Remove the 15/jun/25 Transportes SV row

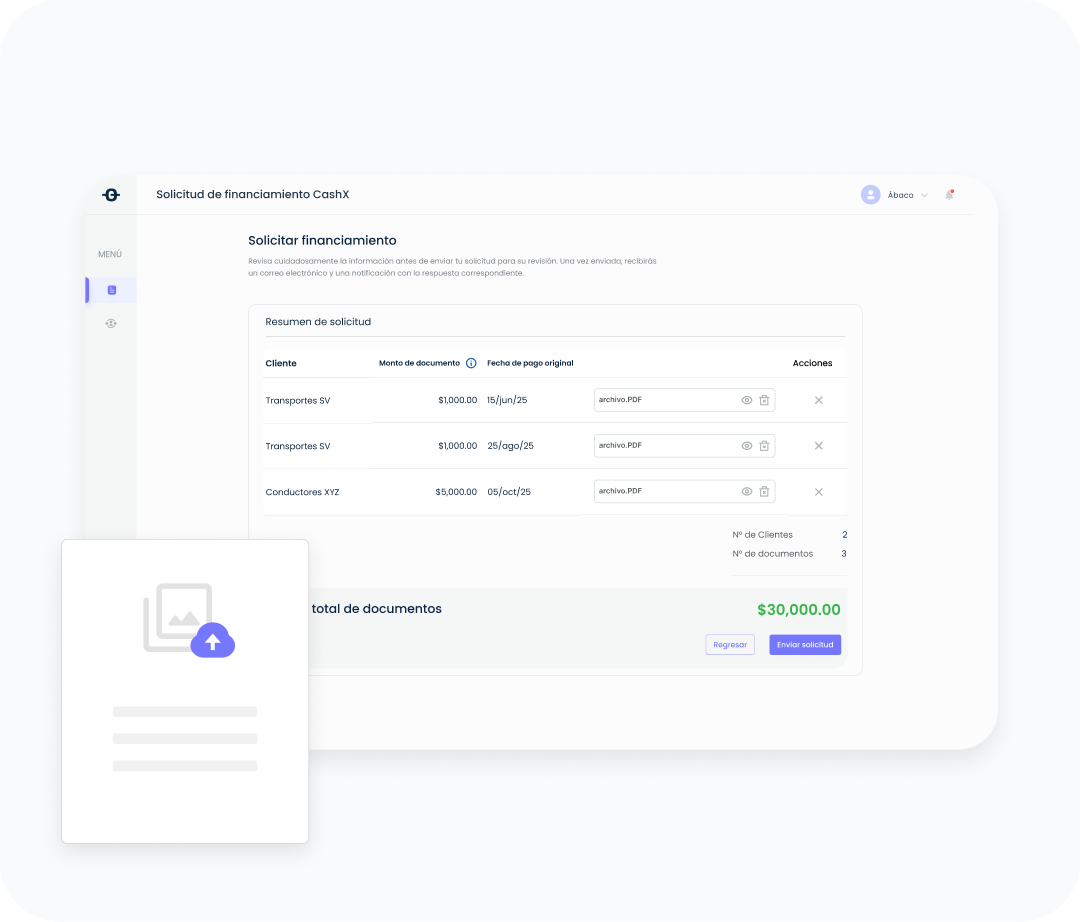click(x=818, y=400)
